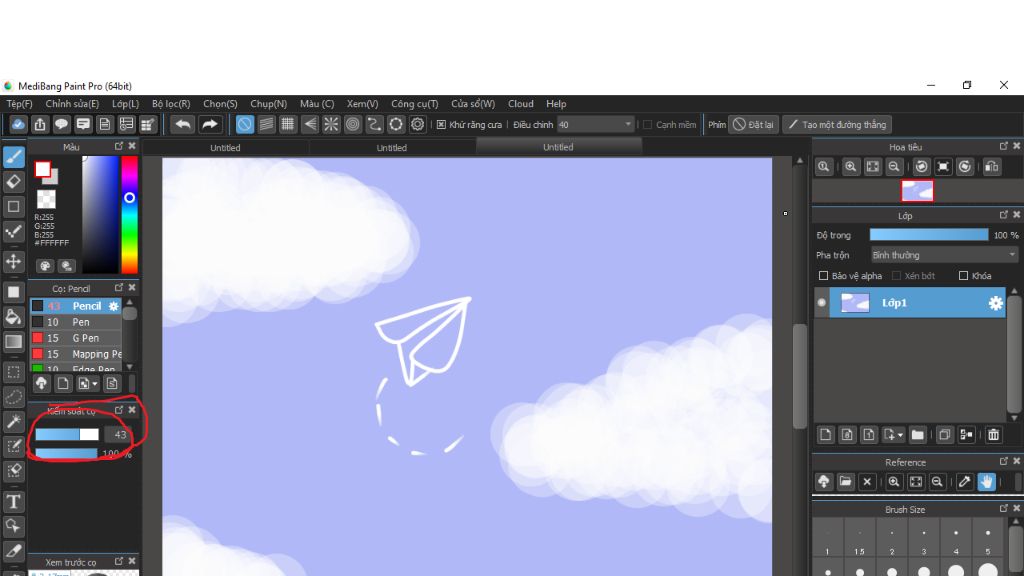
Task: Select the Mapping Pen brush in the list
Action: [76, 354]
